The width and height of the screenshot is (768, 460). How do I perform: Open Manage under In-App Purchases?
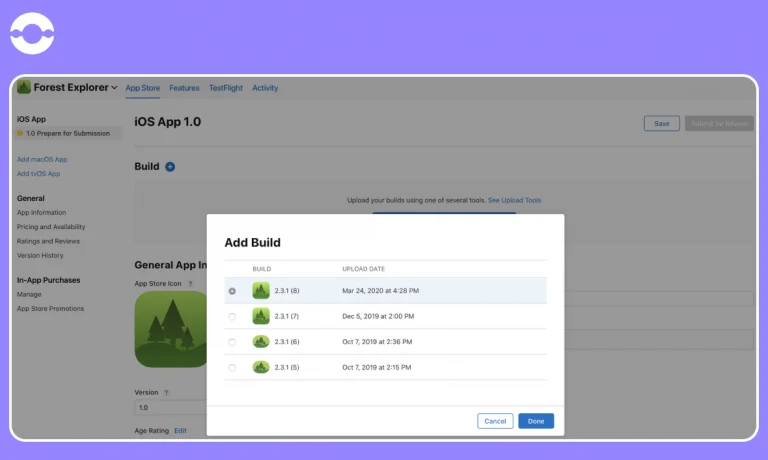(x=29, y=294)
